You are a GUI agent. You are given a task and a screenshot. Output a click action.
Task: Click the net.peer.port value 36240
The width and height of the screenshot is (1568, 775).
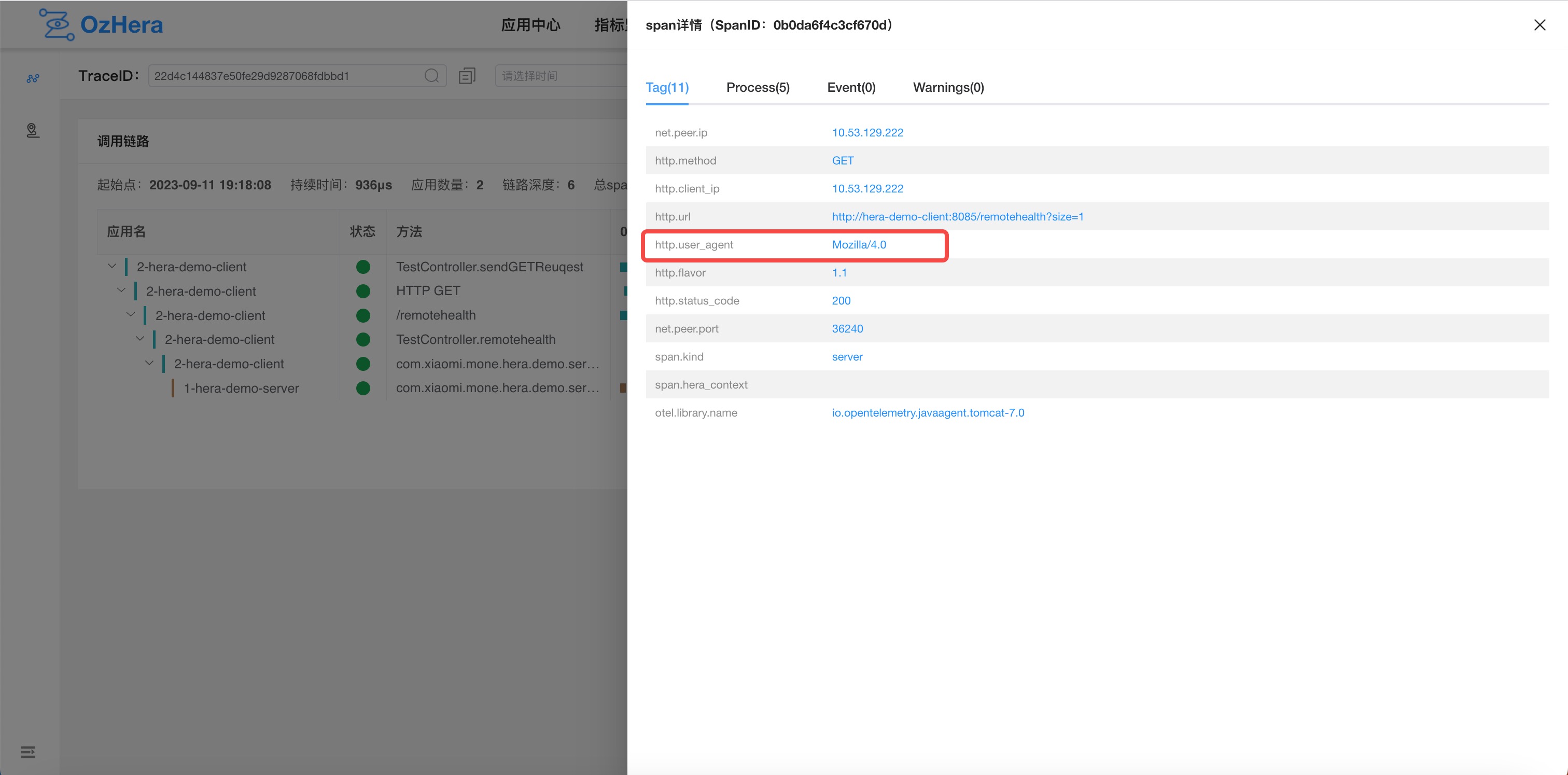click(847, 329)
